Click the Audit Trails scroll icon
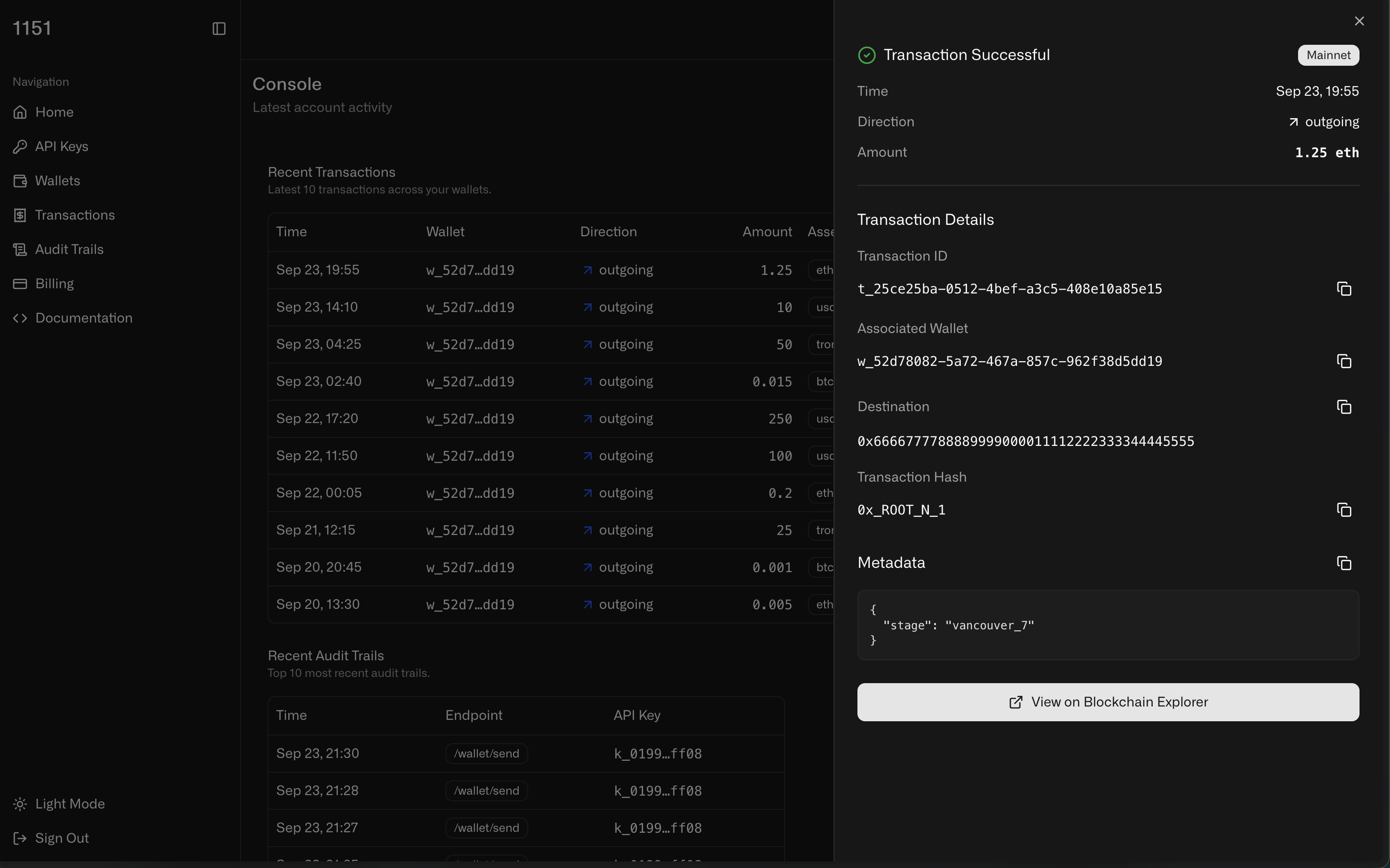This screenshot has width=1390, height=868. [20, 249]
